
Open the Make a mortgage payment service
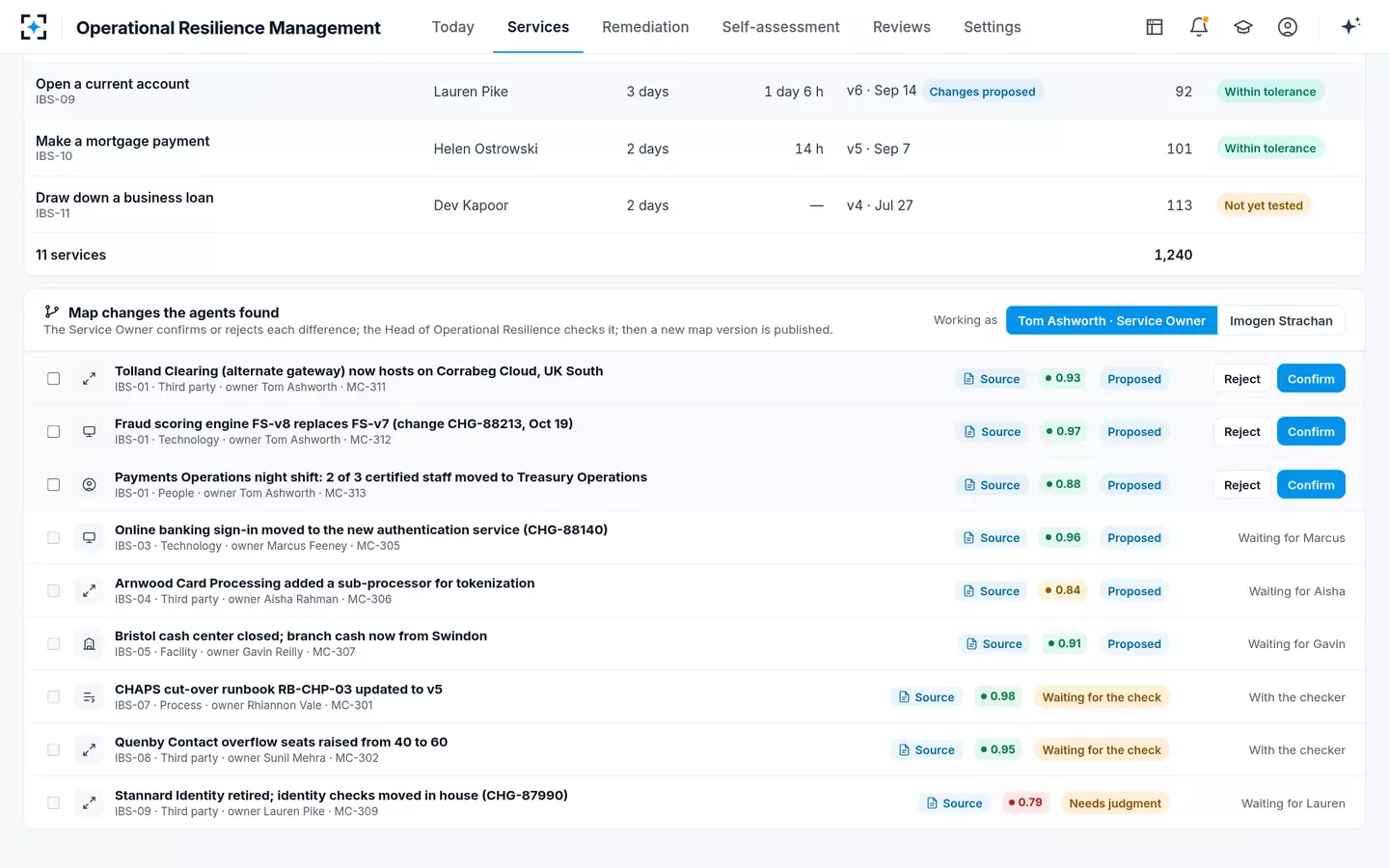click(x=123, y=141)
